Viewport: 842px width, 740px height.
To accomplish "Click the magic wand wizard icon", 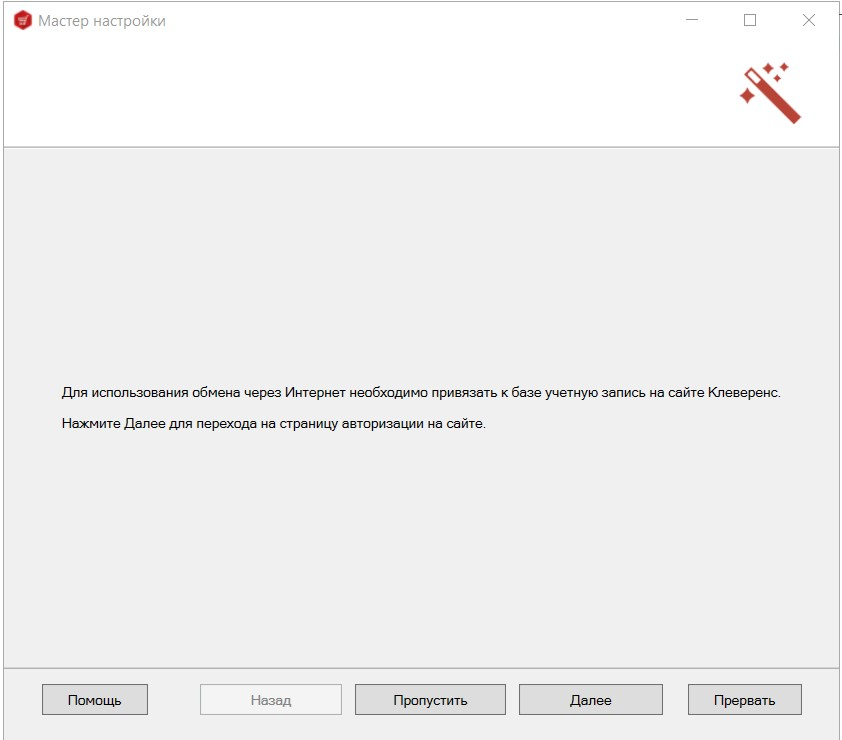I will point(770,93).
